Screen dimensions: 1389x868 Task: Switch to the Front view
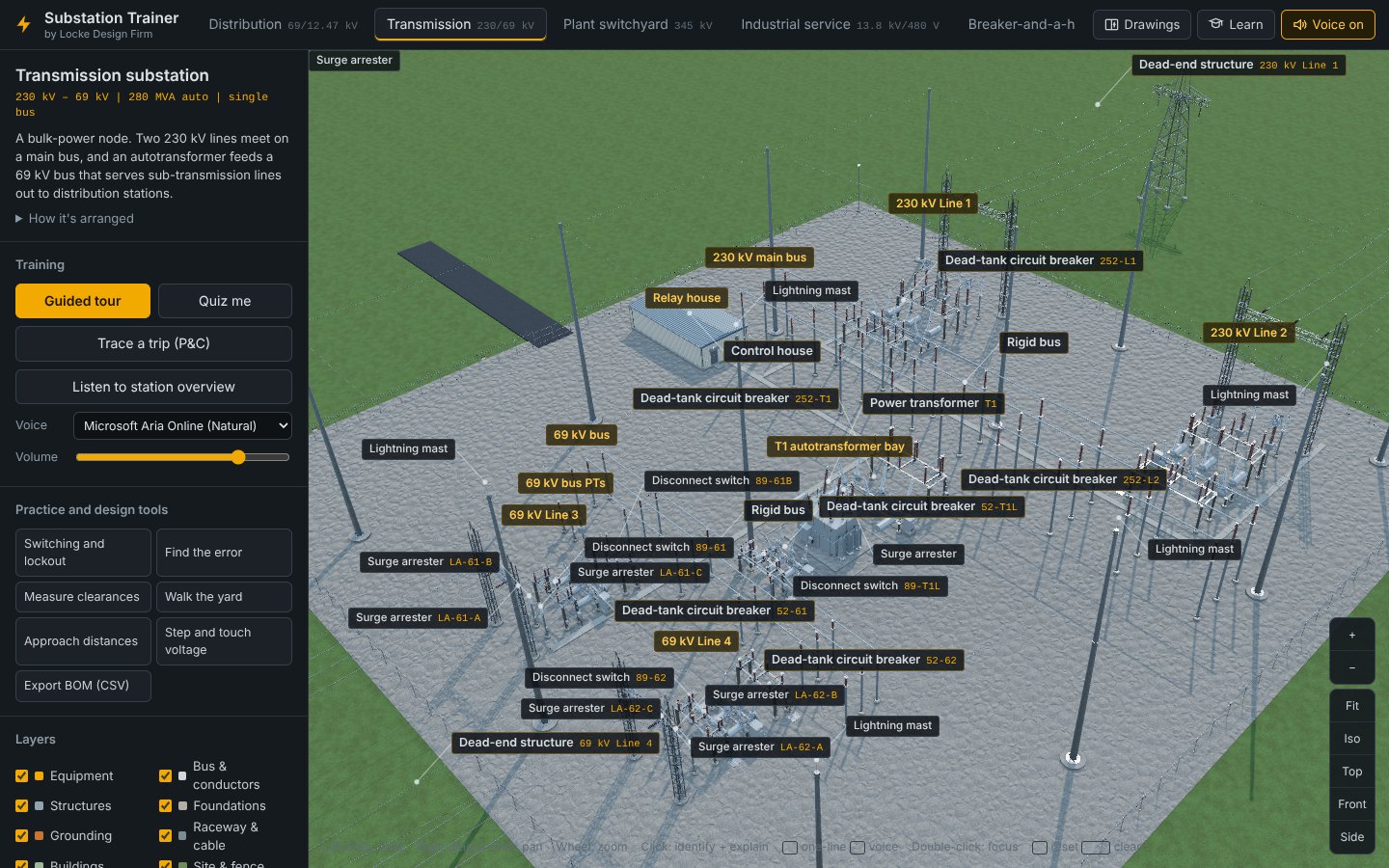(1352, 804)
